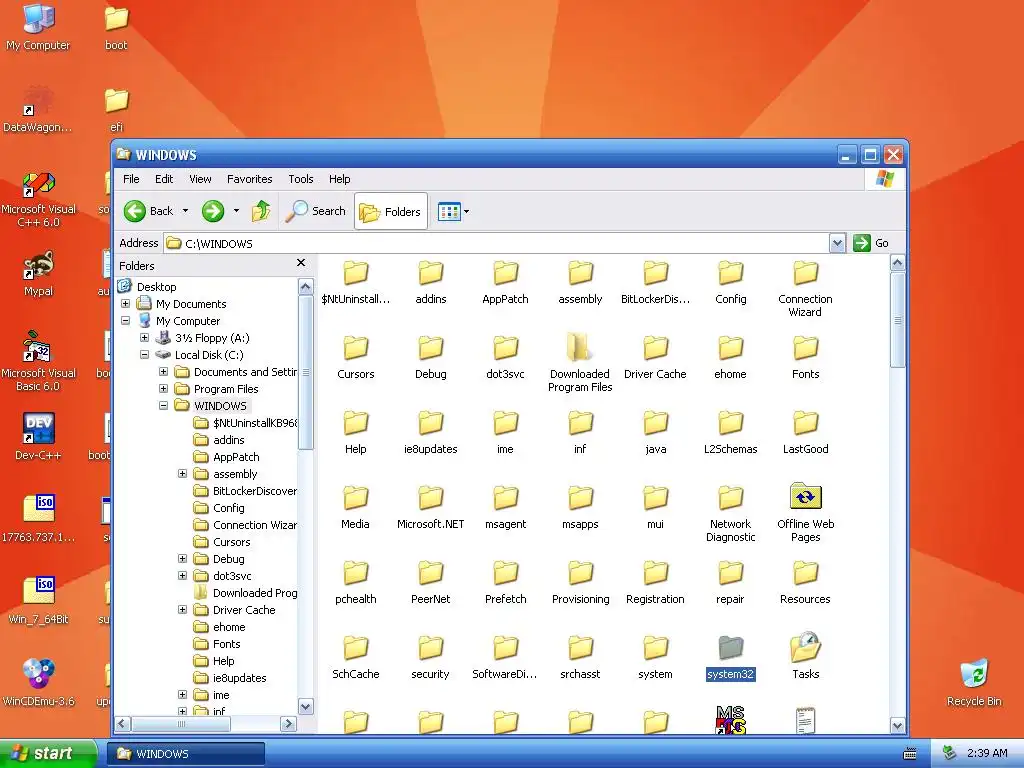Select the Prefetch folder
The height and width of the screenshot is (768, 1024).
[505, 582]
